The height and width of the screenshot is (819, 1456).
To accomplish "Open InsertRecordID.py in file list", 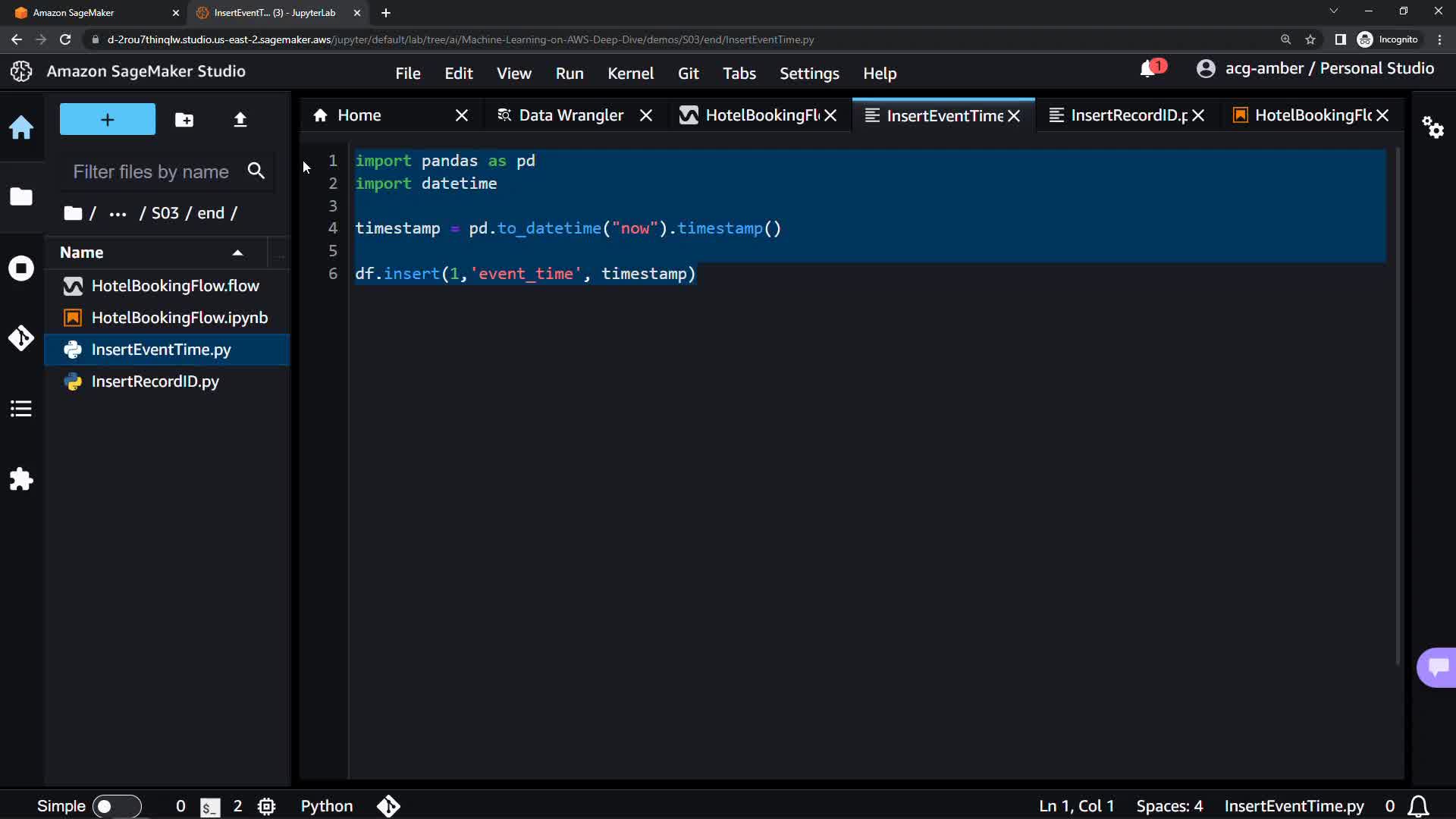I will click(x=155, y=381).
